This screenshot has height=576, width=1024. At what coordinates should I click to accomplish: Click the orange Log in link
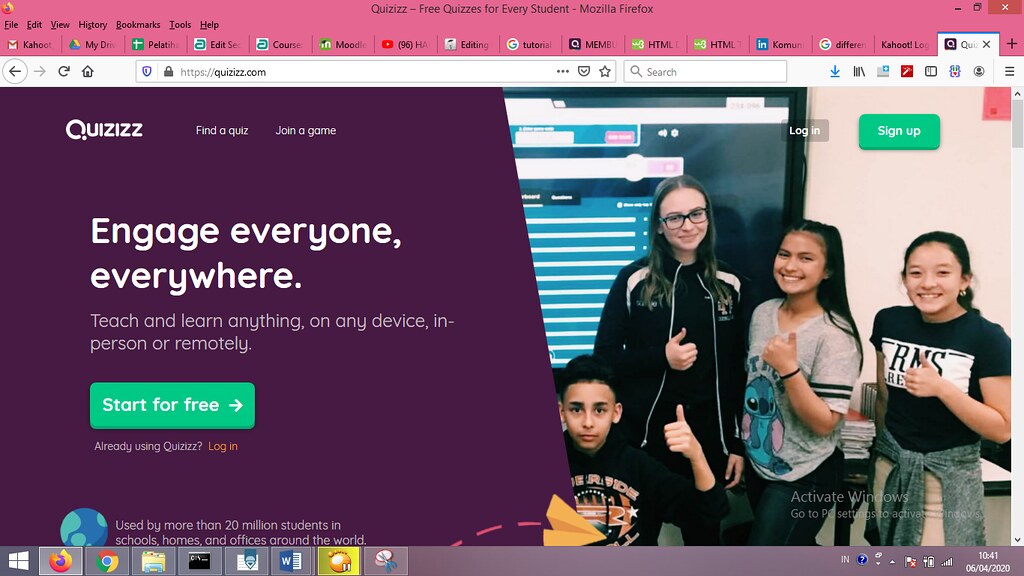(223, 447)
